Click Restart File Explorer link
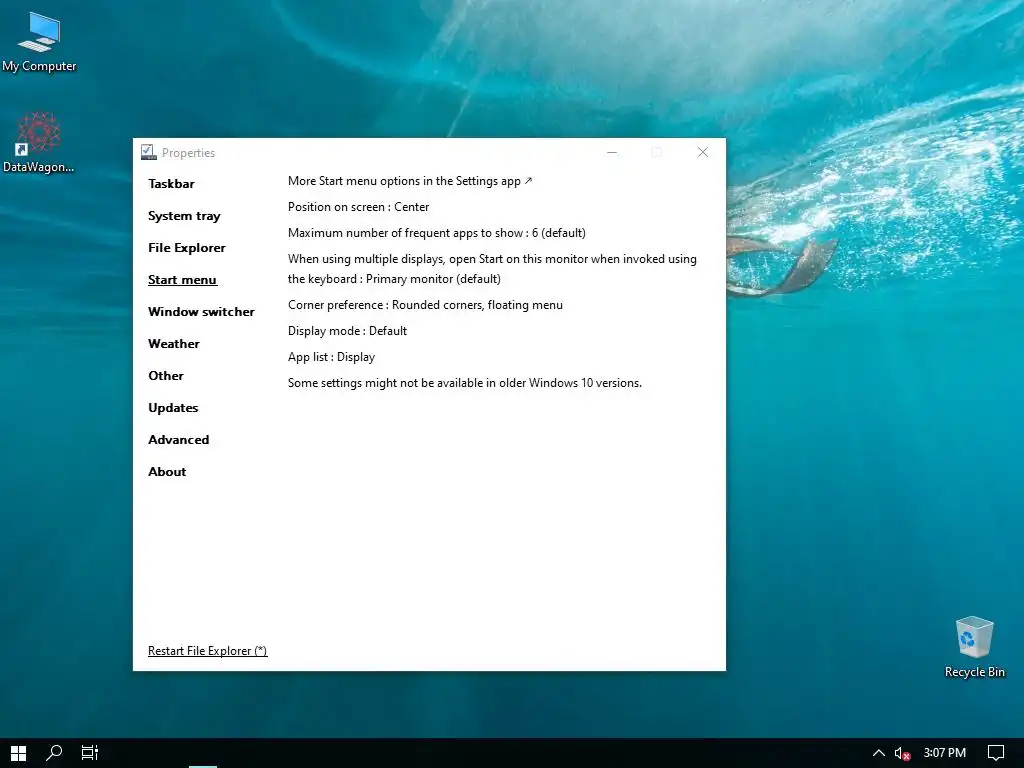1024x768 pixels. (x=208, y=650)
